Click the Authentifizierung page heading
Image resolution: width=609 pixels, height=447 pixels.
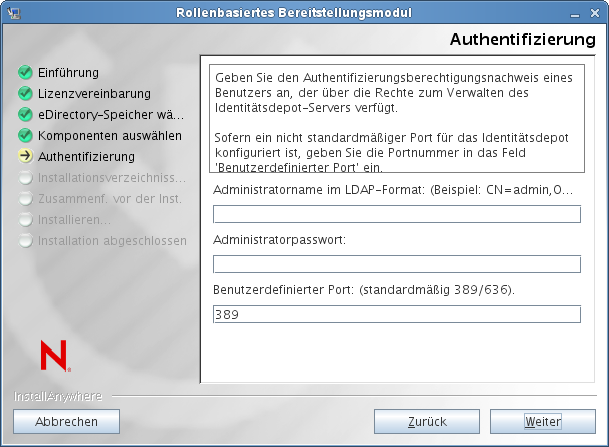point(522,39)
